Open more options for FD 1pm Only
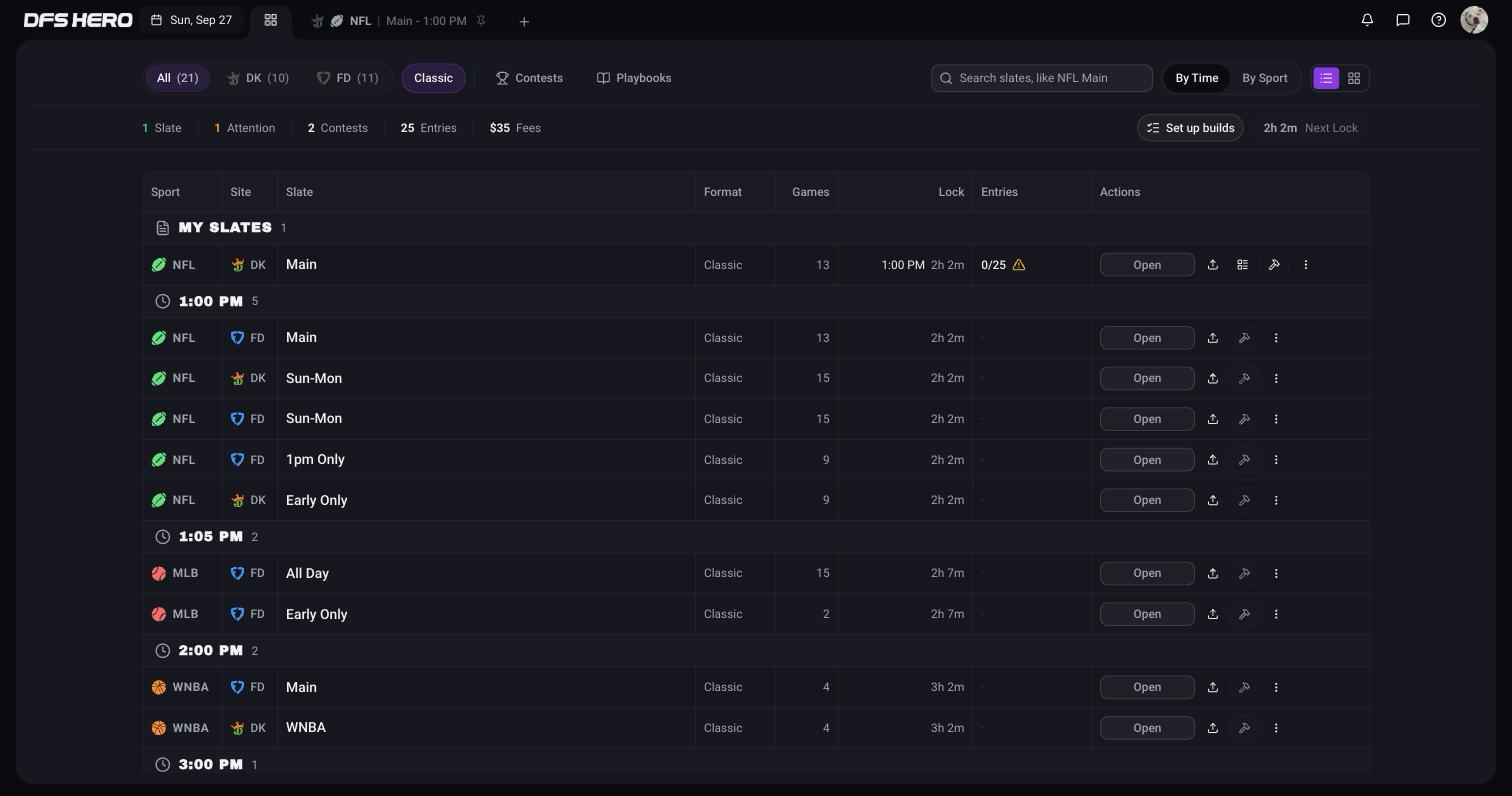1512x796 pixels. tap(1276, 460)
